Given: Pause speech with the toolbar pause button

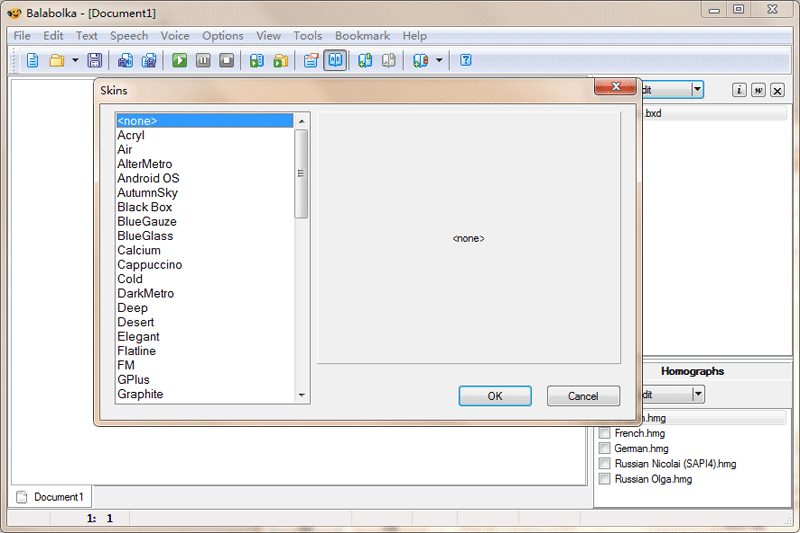Looking at the screenshot, I should click(x=203, y=61).
